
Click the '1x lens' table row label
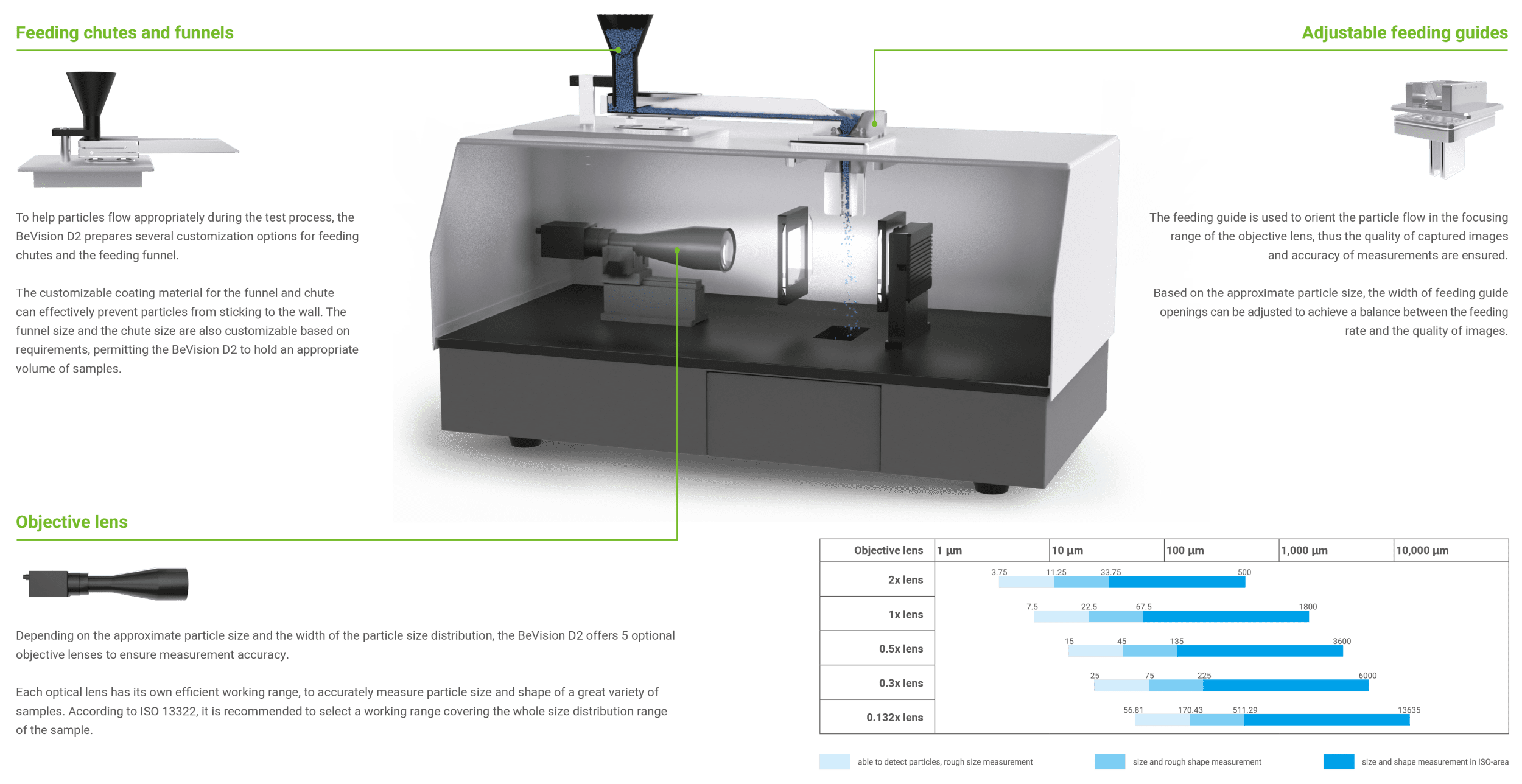[905, 614]
